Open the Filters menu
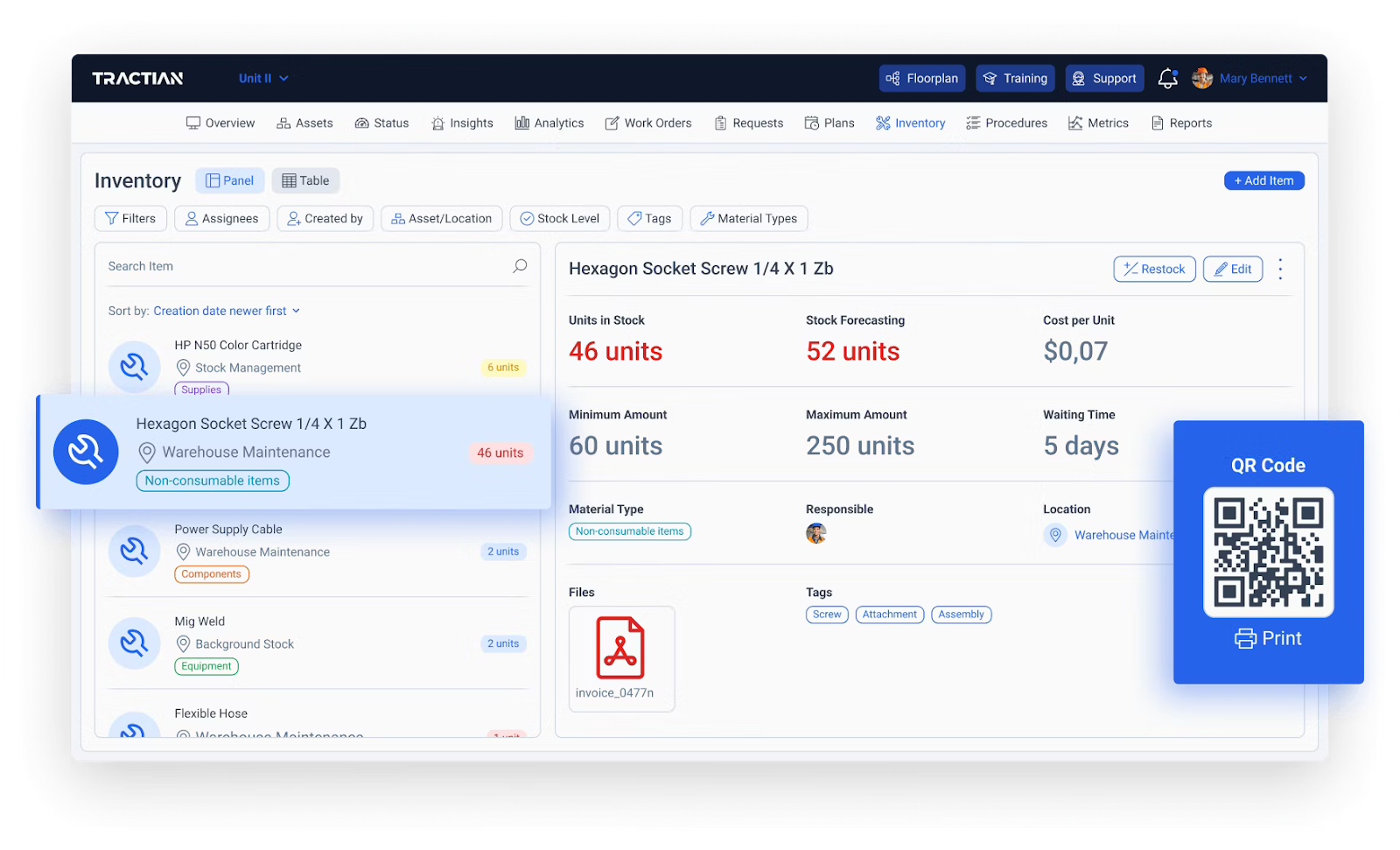This screenshot has width=1400, height=850. [130, 219]
